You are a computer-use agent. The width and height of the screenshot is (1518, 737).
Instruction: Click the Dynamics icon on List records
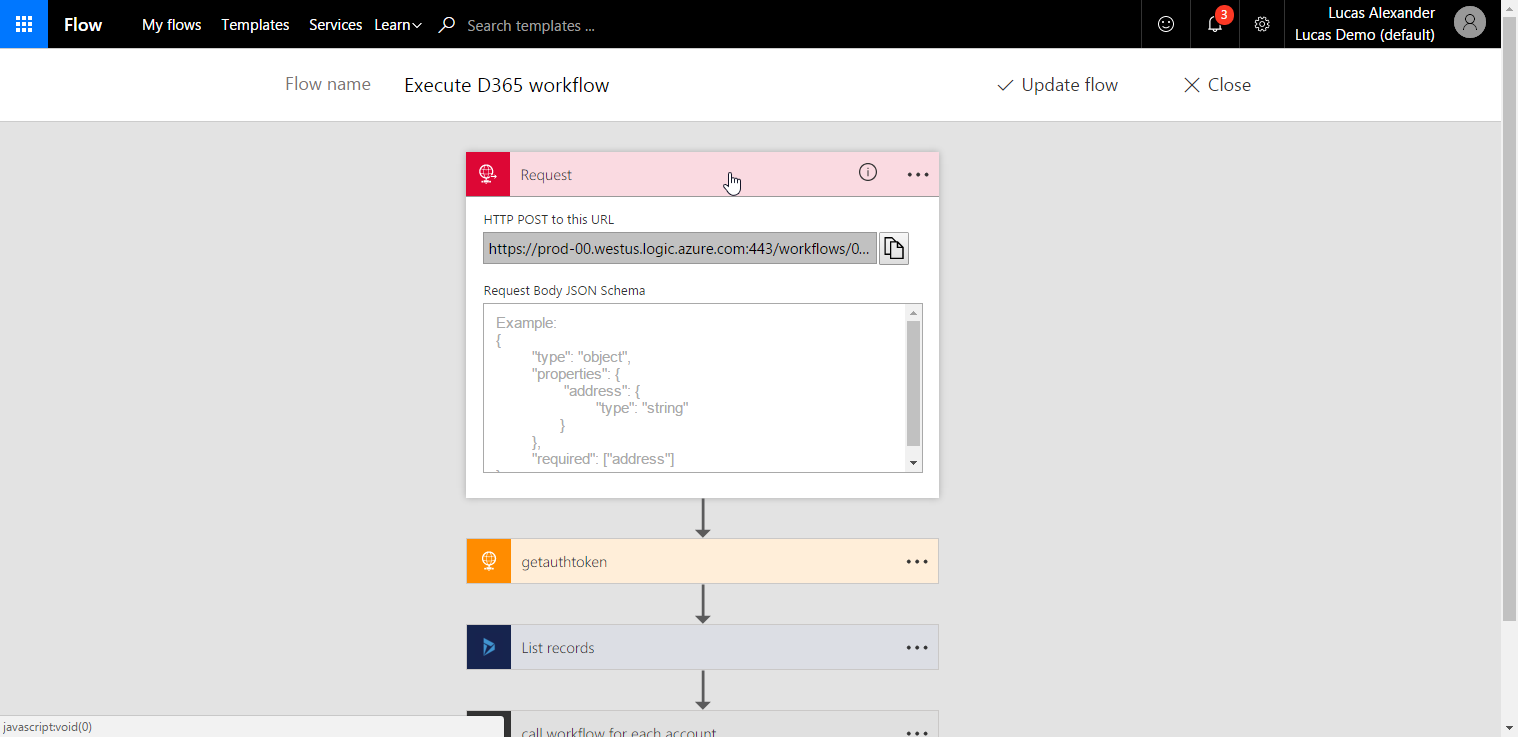point(489,647)
